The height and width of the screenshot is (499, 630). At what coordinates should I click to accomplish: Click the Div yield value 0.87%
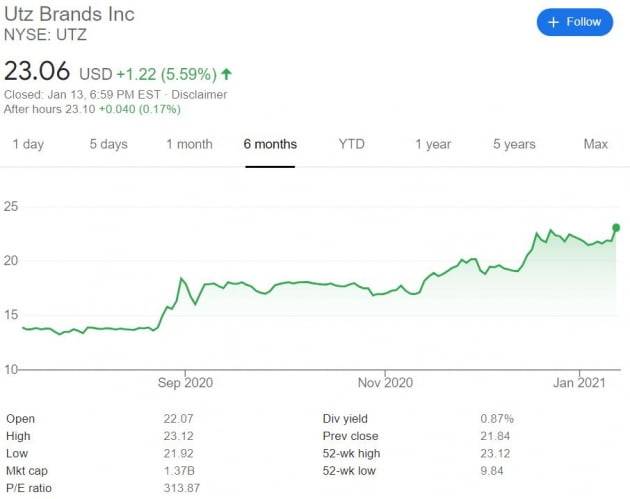click(498, 416)
